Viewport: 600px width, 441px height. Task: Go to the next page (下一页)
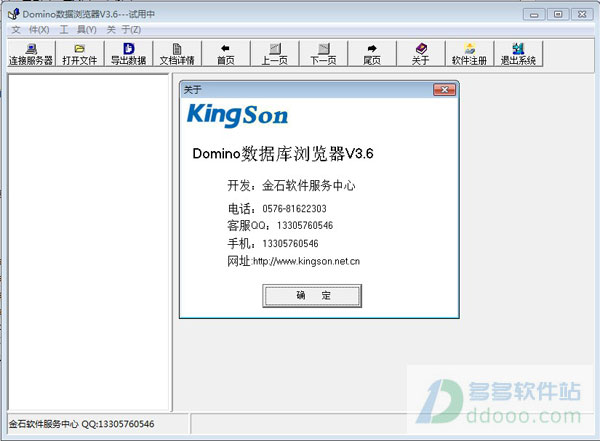[323, 54]
